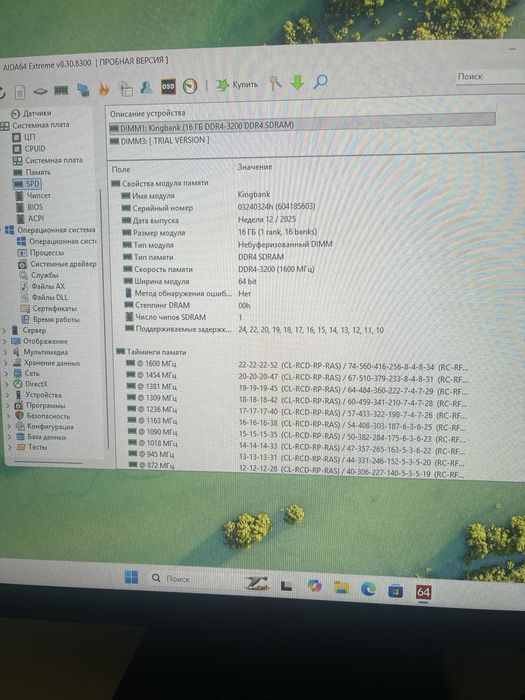Viewport: 525px width, 700px height.
Task: Open Copilot from the taskbar
Action: [315, 585]
